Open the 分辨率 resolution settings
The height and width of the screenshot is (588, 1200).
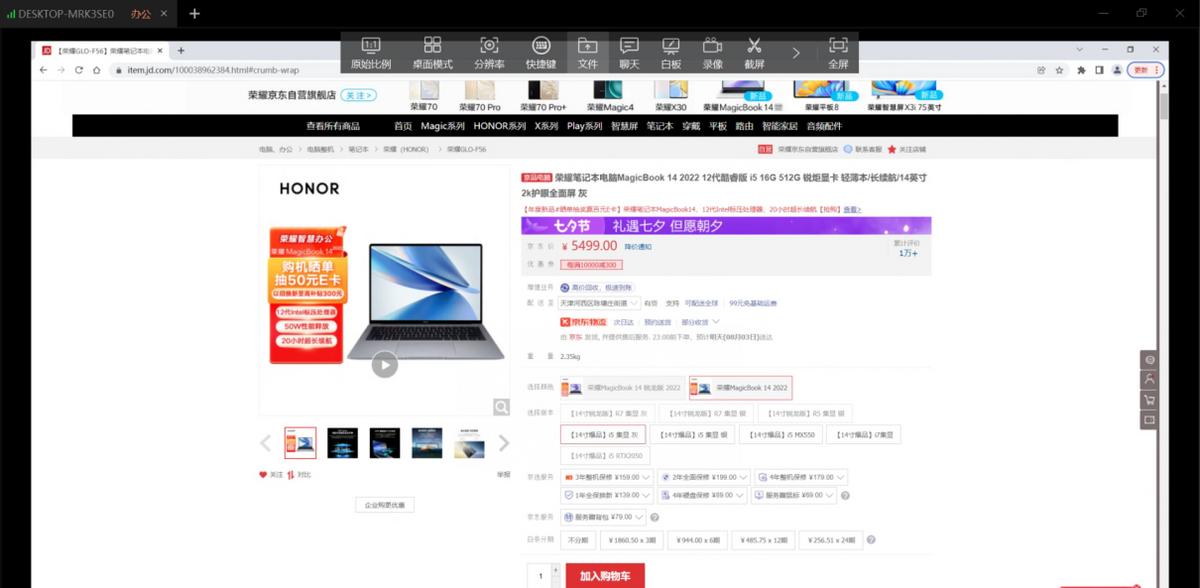coord(489,53)
